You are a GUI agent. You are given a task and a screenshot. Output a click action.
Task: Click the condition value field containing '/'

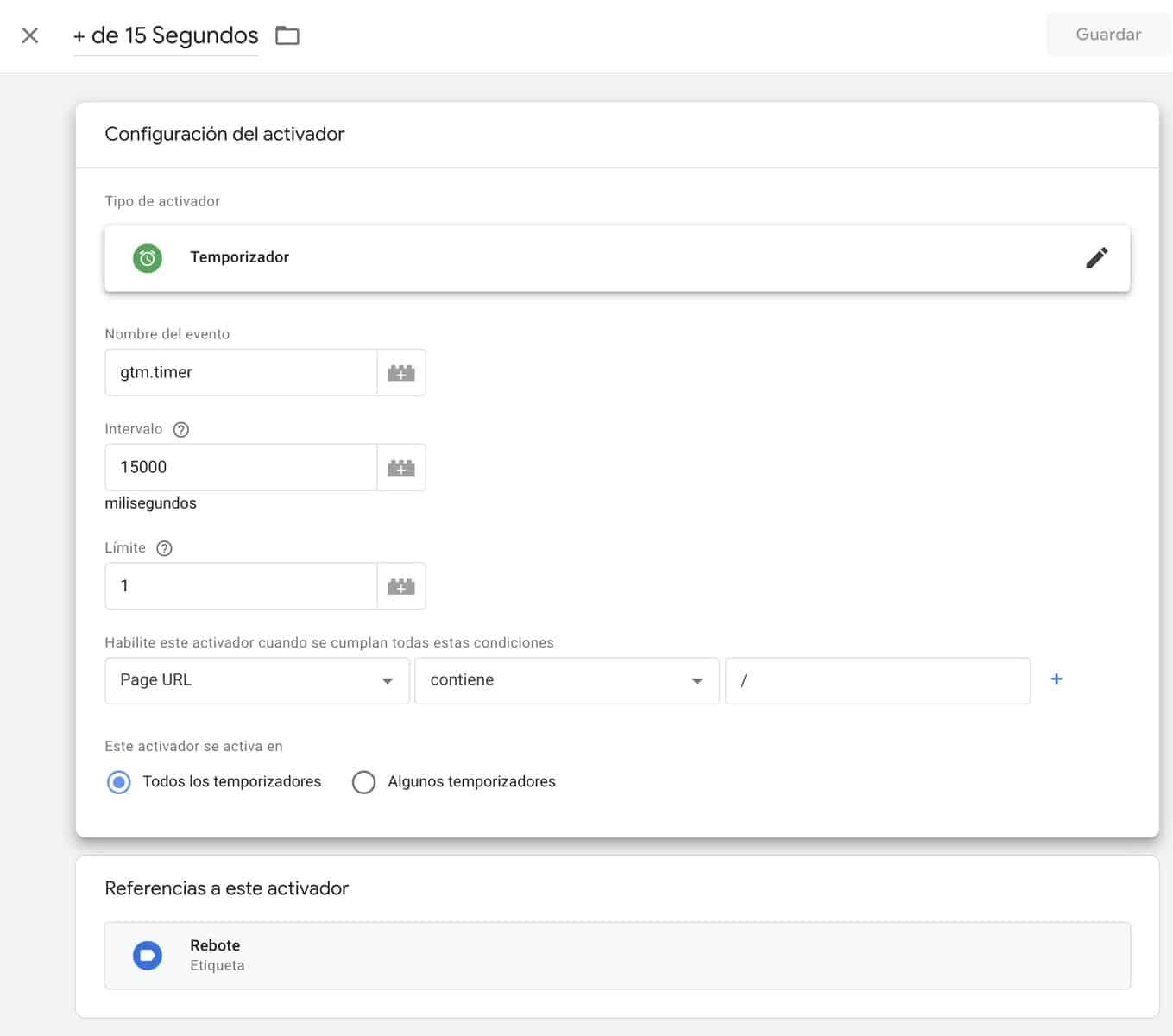tap(878, 680)
